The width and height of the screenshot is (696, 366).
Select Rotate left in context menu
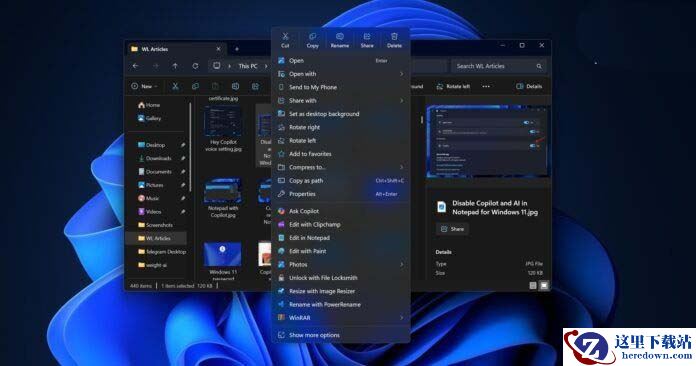pos(340,141)
